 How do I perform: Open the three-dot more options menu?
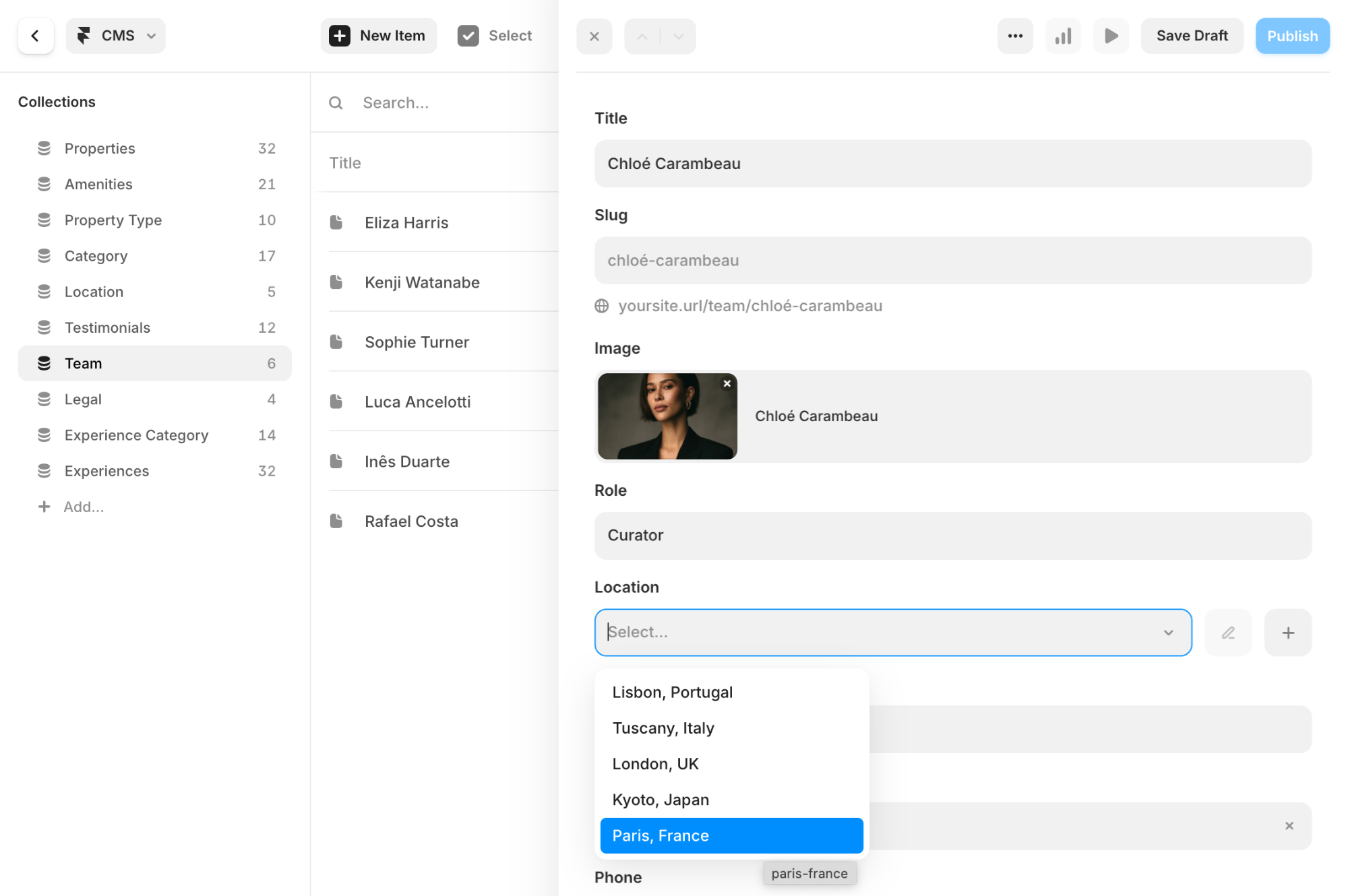point(1015,36)
